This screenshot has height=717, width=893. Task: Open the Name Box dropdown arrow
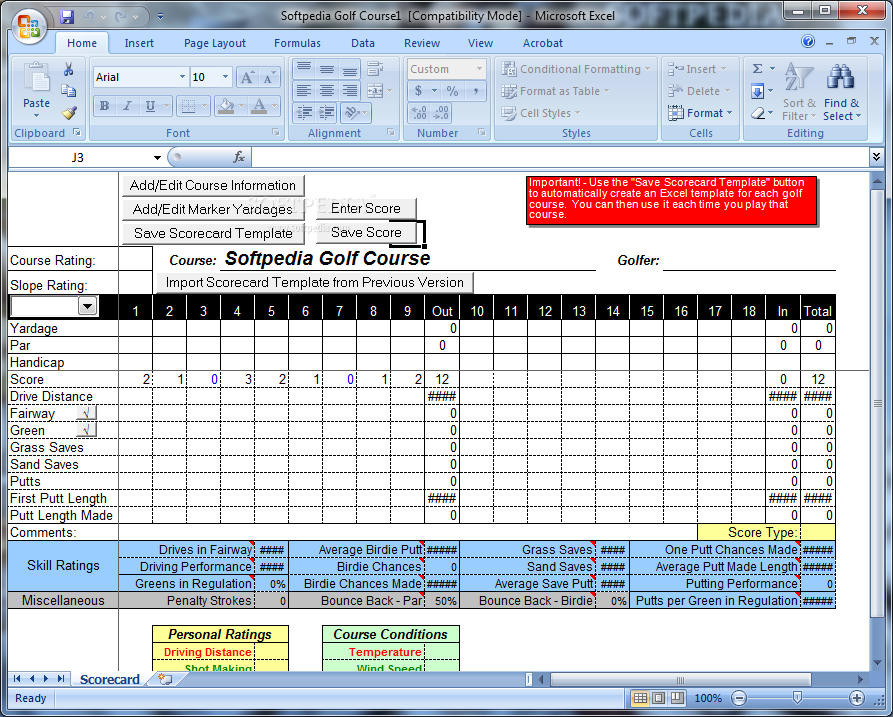[157, 158]
